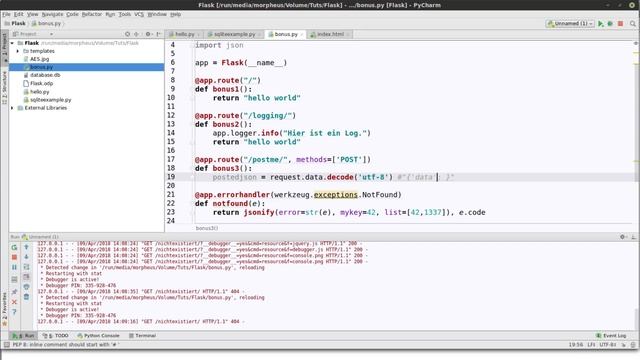Image resolution: width=640 pixels, height=360 pixels.
Task: Run the Unnamed configuration with green play
Action: tap(600, 24)
